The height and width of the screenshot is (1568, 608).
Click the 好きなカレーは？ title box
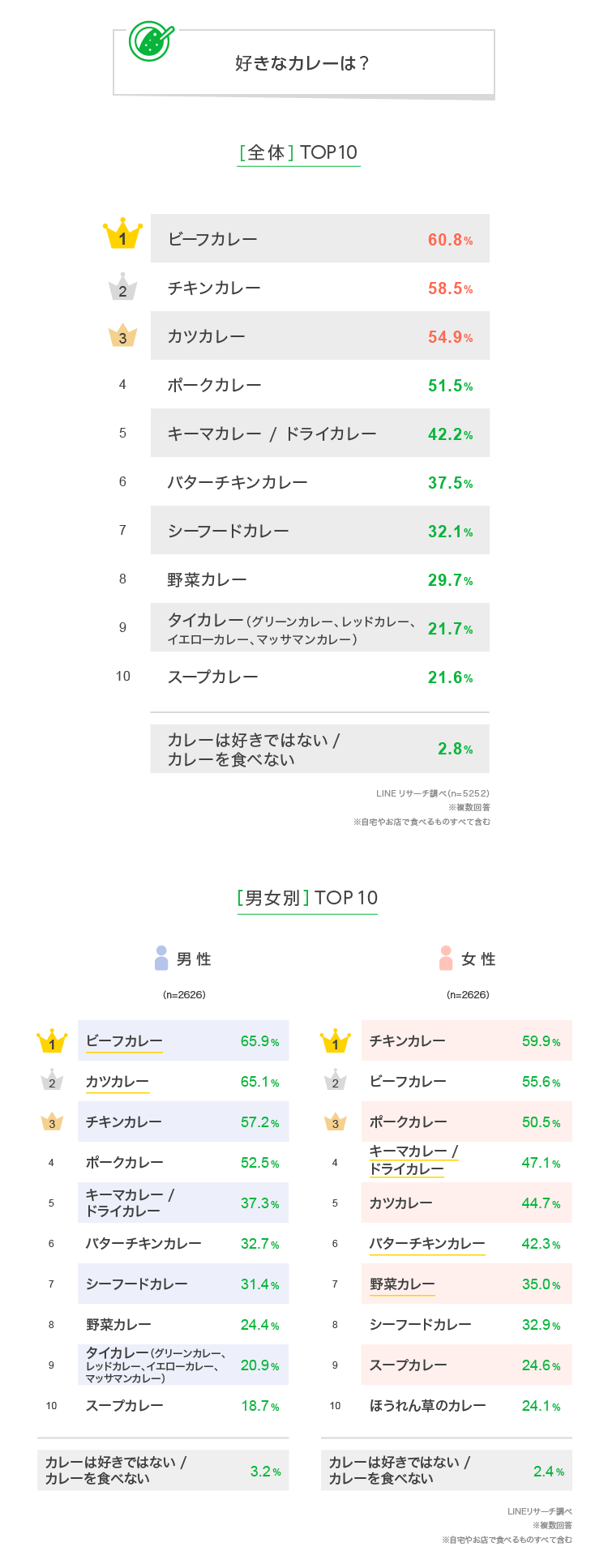coord(303,63)
